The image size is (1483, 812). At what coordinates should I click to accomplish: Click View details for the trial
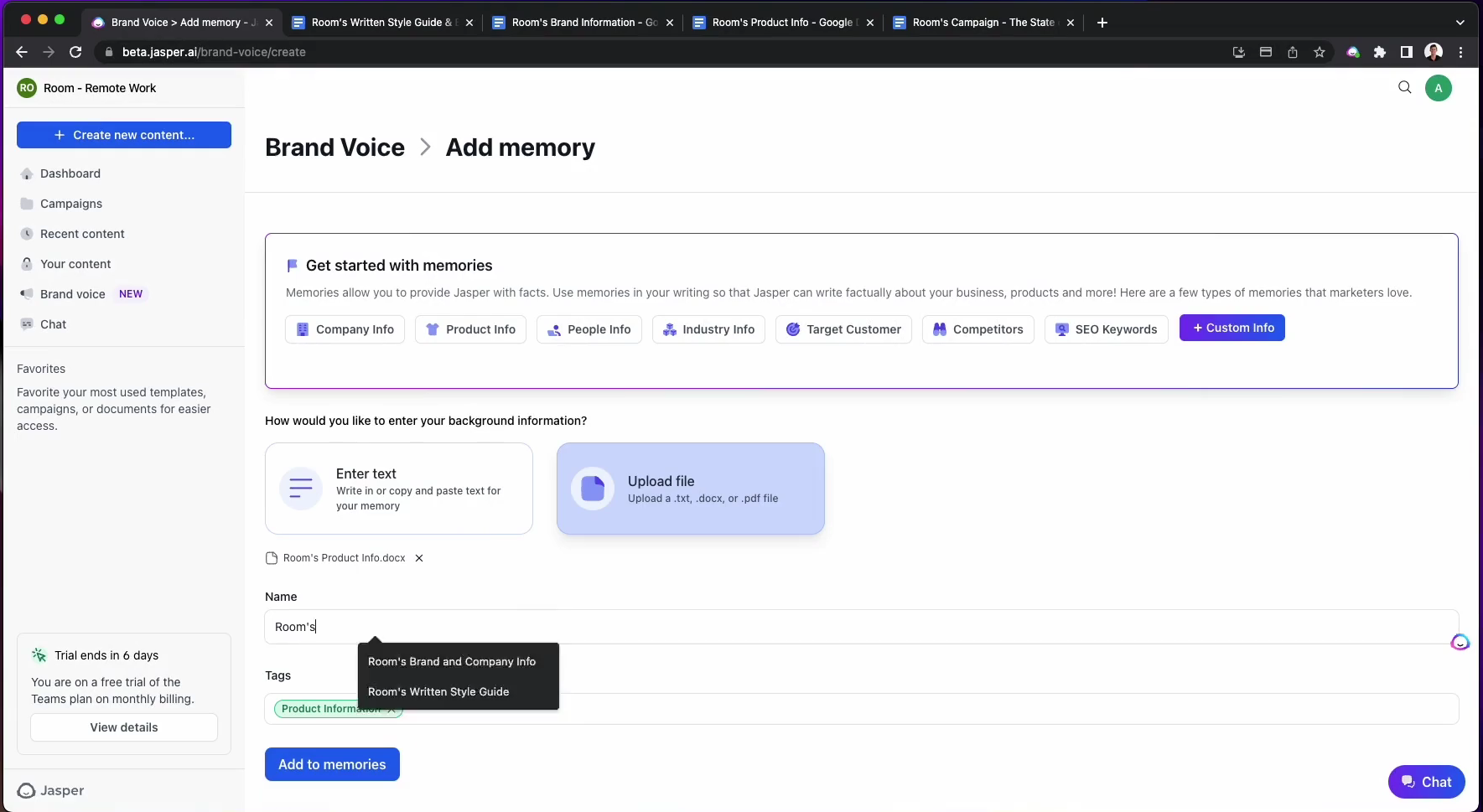coord(124,727)
